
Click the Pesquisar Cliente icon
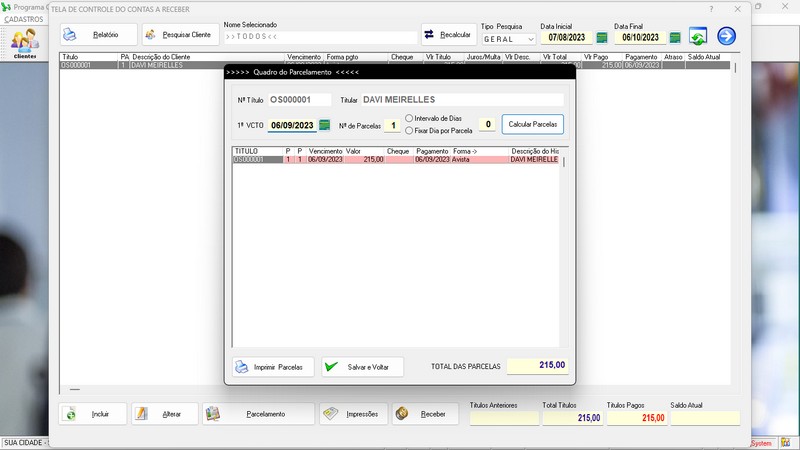coord(150,35)
